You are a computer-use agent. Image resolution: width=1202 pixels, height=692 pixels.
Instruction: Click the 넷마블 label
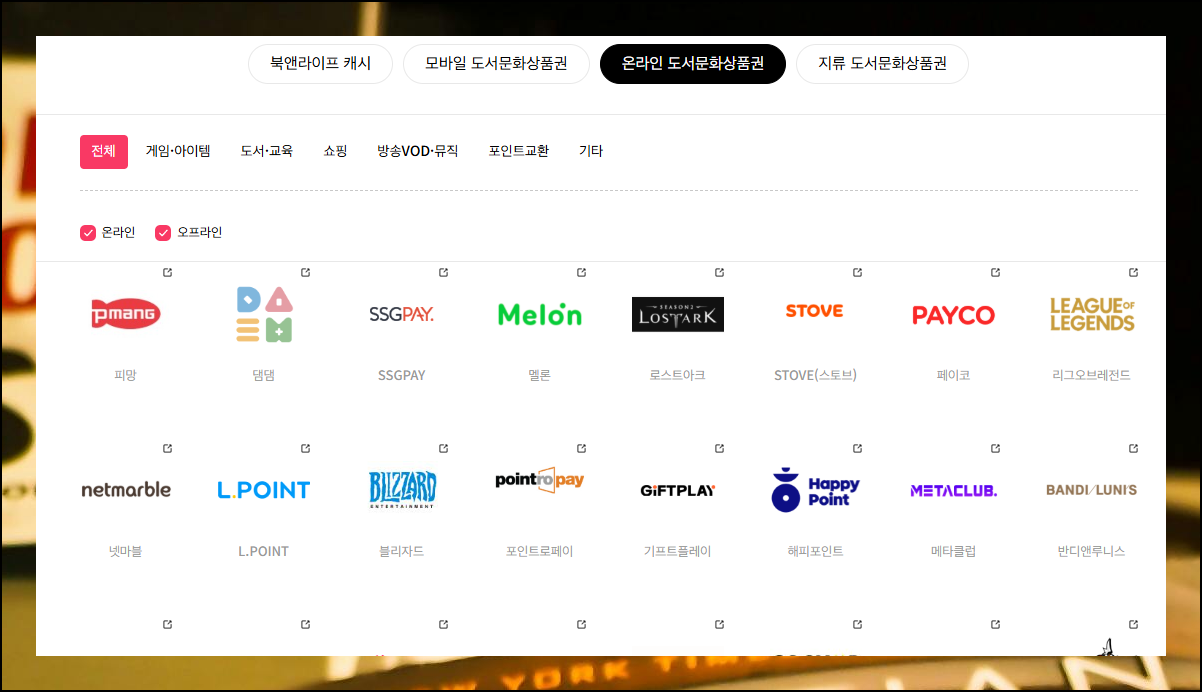126,551
